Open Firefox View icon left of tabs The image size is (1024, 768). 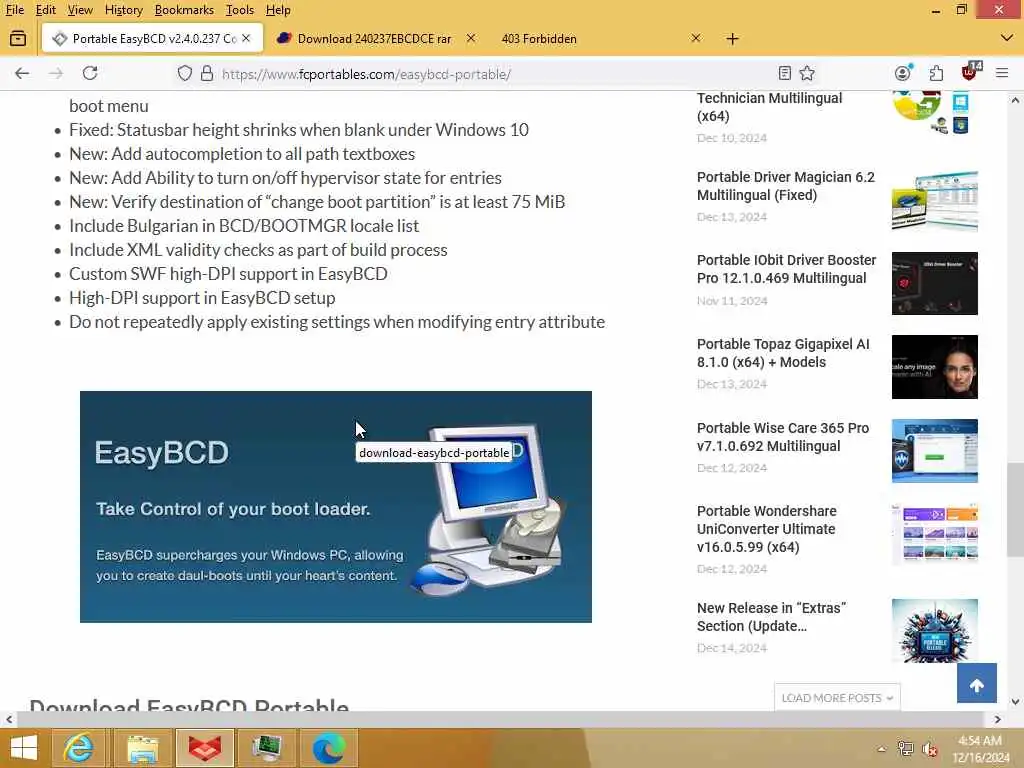click(x=18, y=39)
